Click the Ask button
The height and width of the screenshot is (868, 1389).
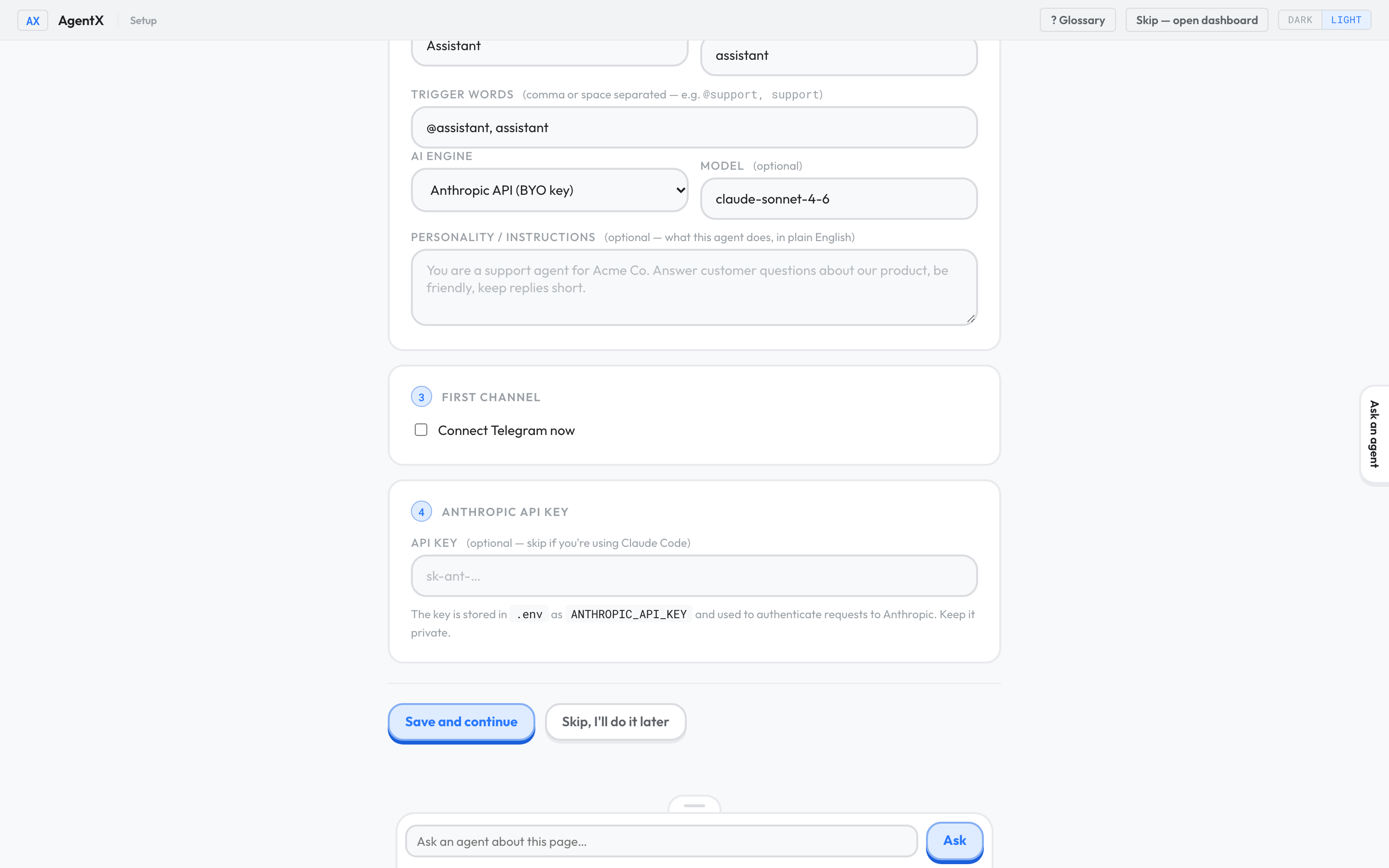tap(954, 841)
